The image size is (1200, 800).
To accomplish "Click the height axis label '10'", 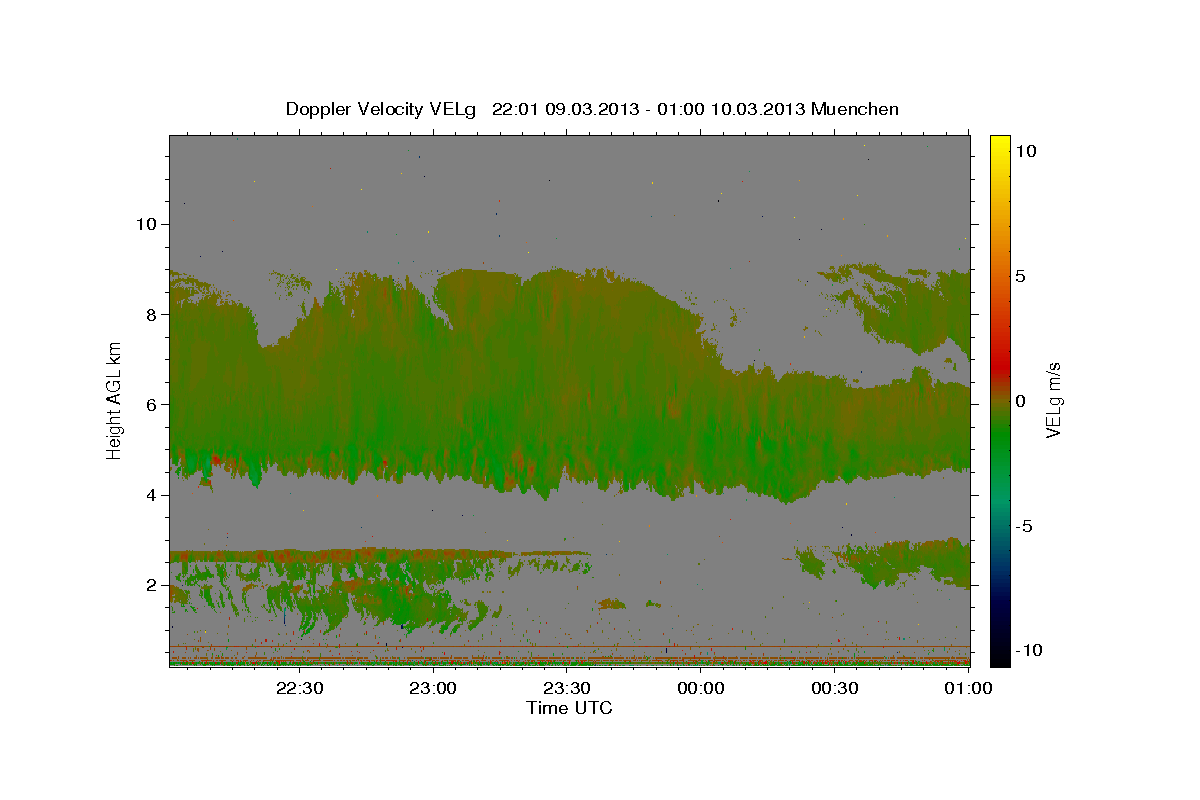I will click(x=145, y=224).
